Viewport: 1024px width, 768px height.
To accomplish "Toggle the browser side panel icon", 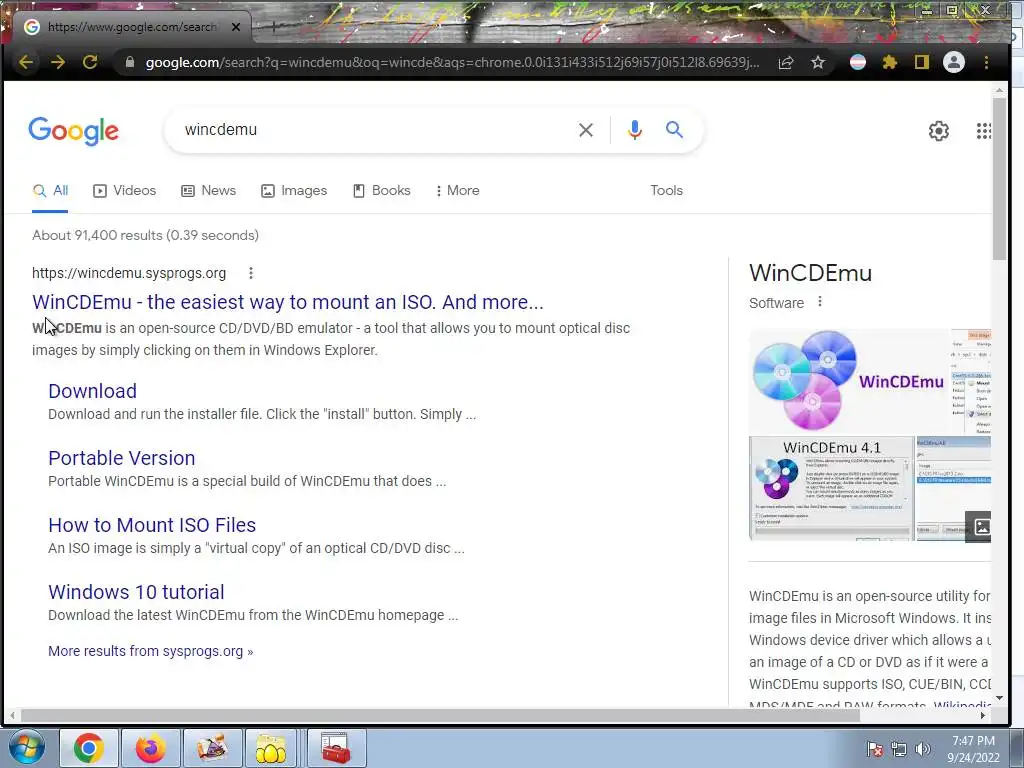I will click(x=921, y=62).
